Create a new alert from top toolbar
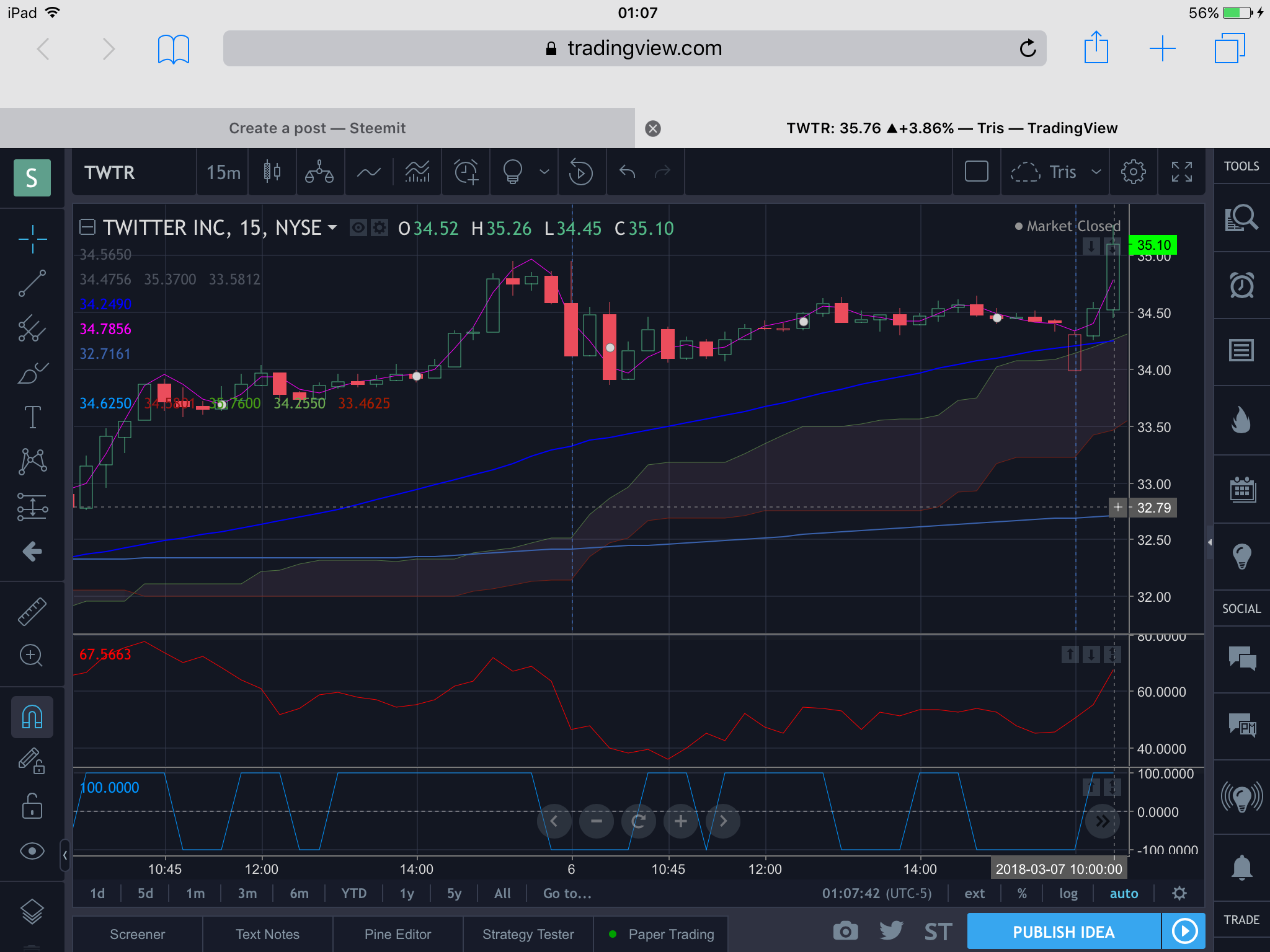 [x=466, y=172]
